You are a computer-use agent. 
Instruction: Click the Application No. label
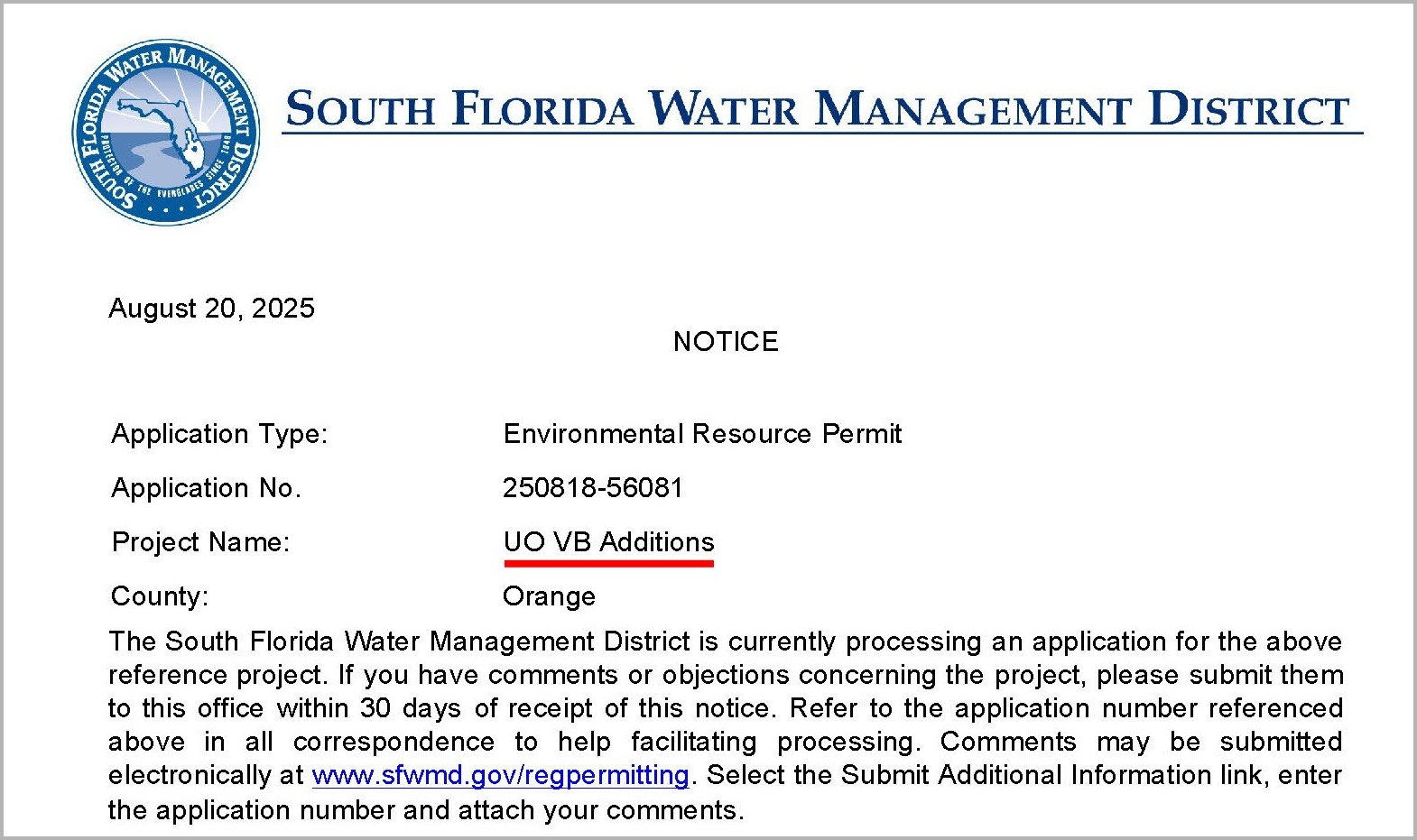coord(206,488)
